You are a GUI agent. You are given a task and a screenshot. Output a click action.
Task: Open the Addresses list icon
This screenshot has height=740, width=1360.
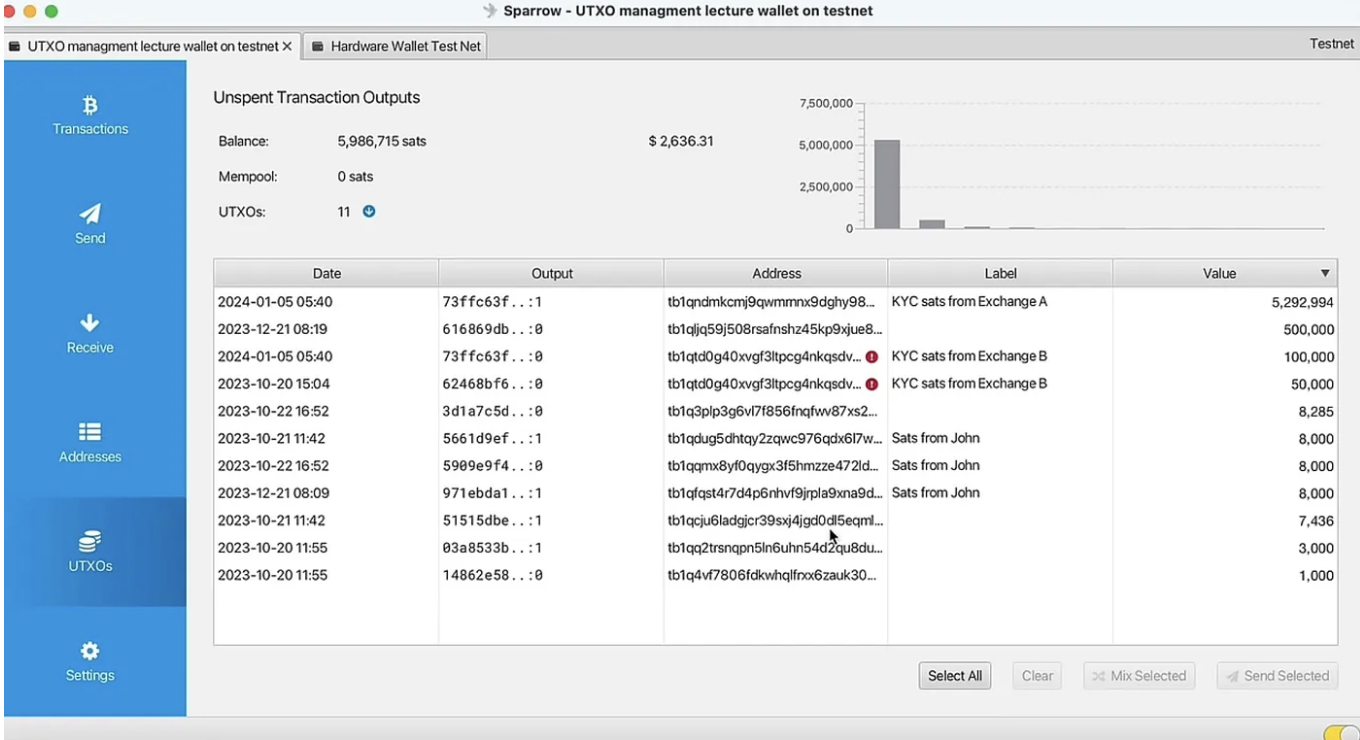click(90, 432)
